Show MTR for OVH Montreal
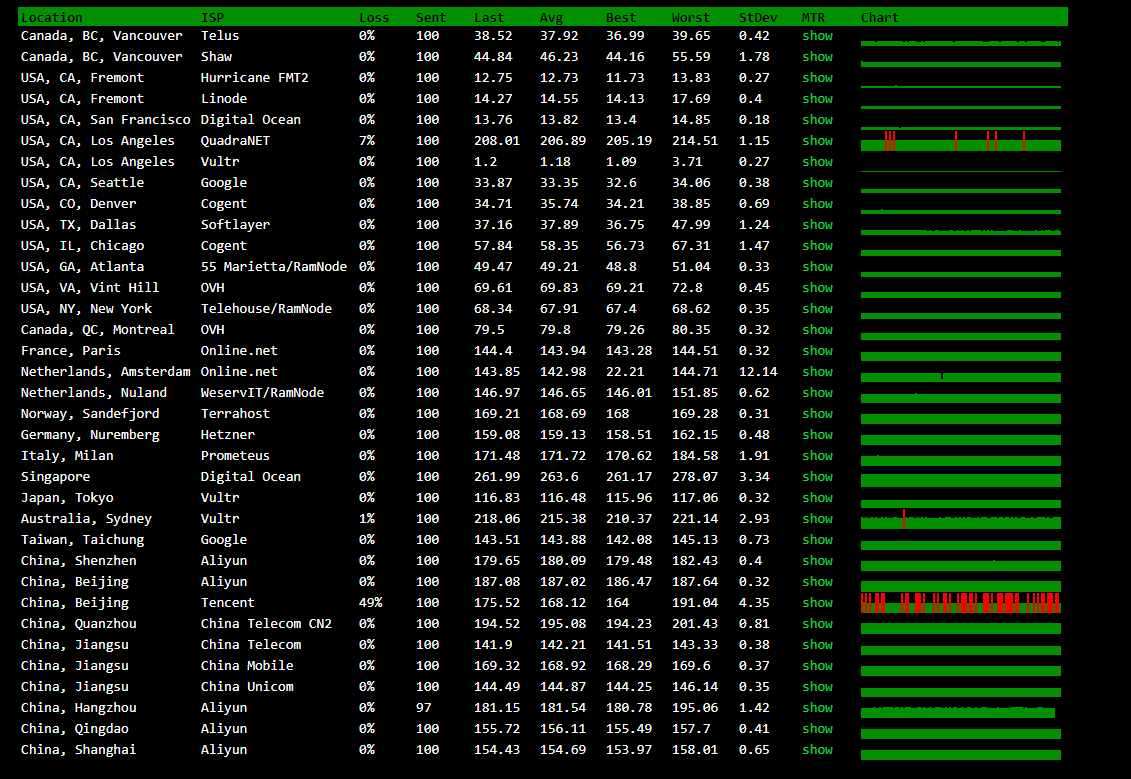This screenshot has width=1131, height=779. coord(817,329)
